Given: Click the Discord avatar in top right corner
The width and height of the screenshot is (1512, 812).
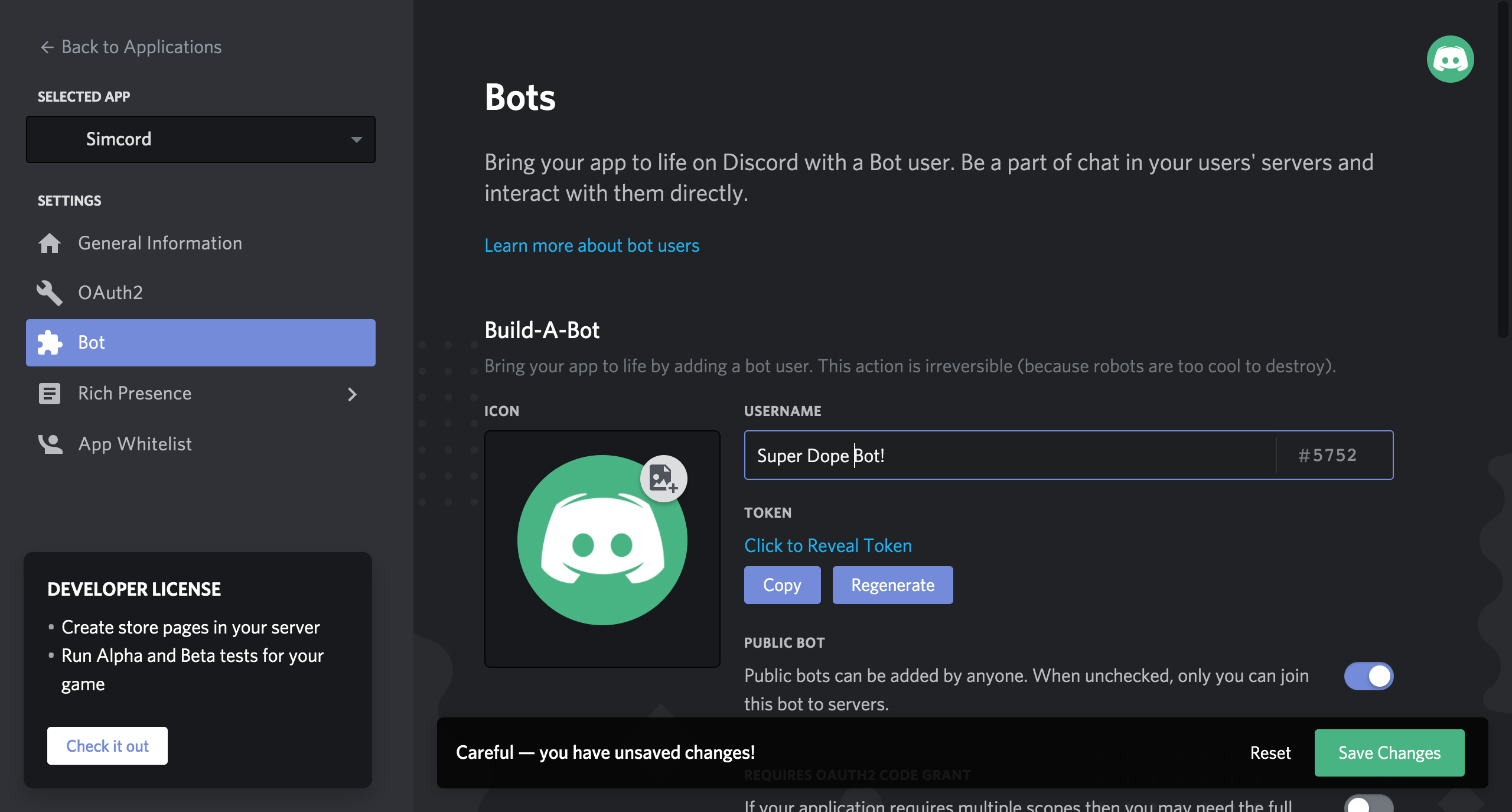Looking at the screenshot, I should 1450,59.
